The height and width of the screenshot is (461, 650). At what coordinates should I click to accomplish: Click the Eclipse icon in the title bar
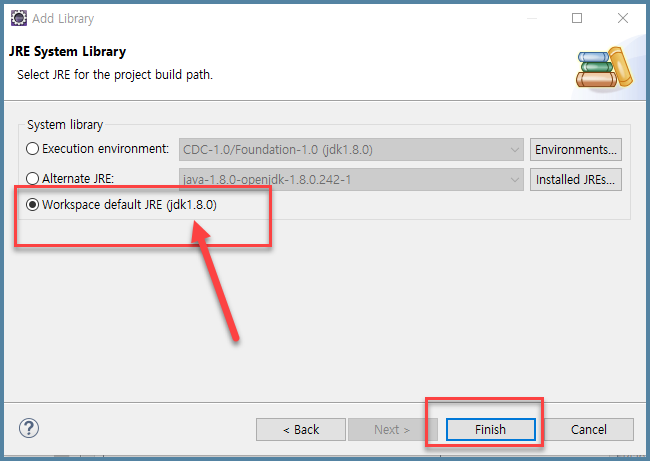(x=19, y=18)
